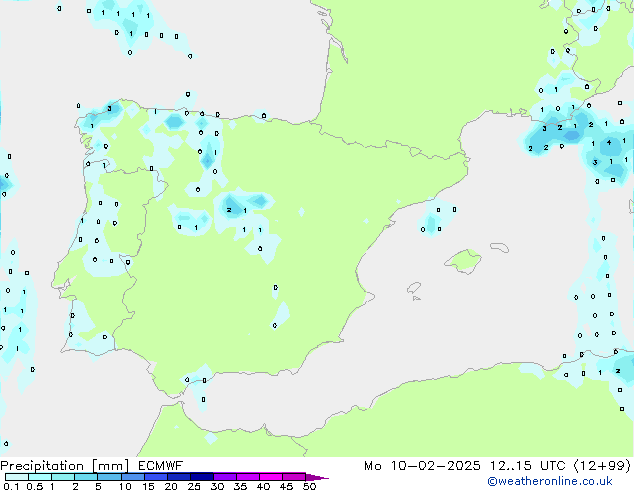Select the lightest cyan 0.1 mm legend swatch
The height and width of the screenshot is (490, 634).
click(16, 477)
